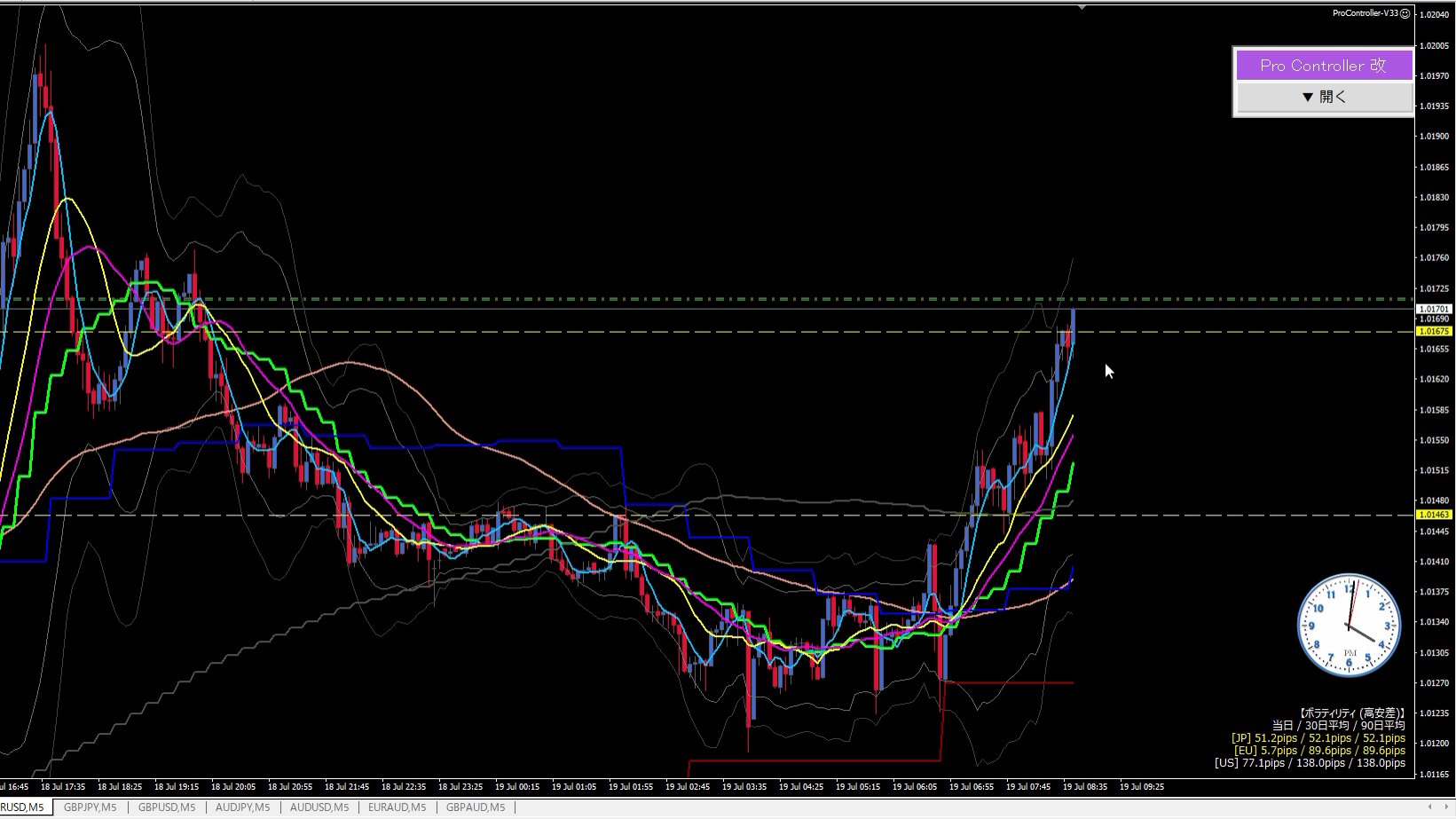1456x819 pixels.
Task: Switch to the EURAUD,M5 chart tab
Action: point(397,807)
